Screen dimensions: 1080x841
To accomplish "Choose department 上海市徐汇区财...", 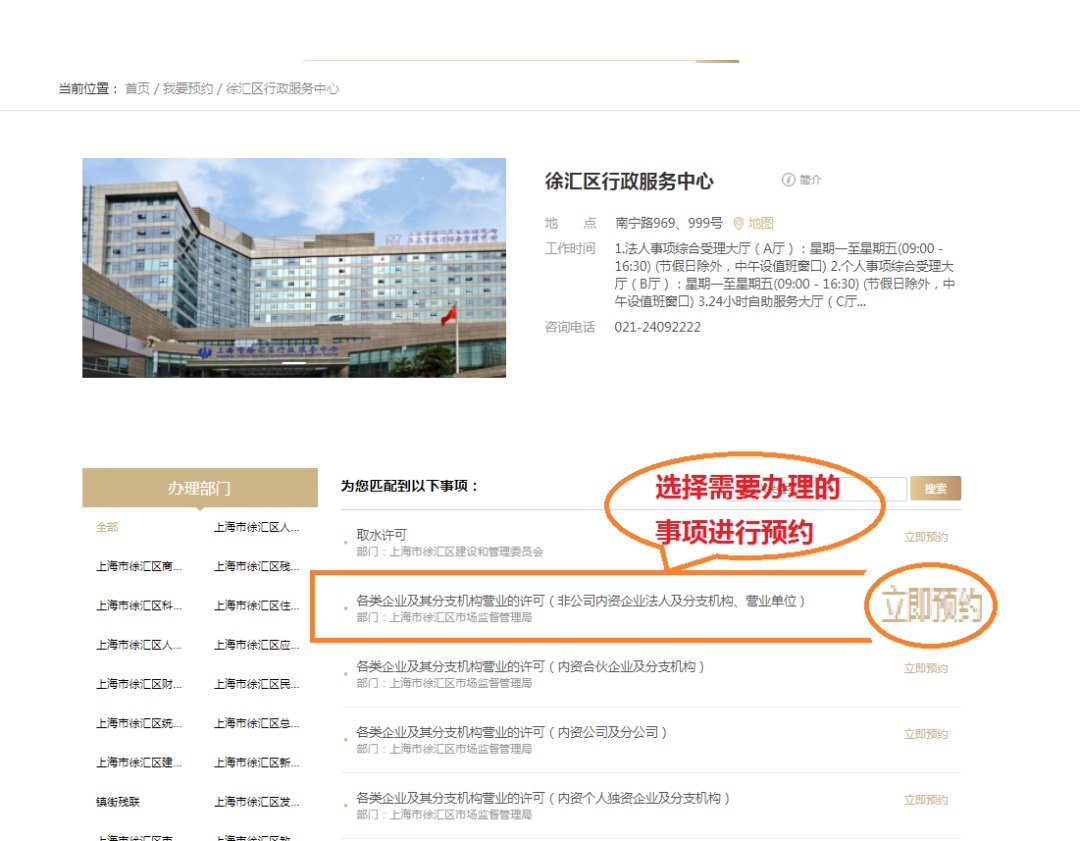I will click(139, 685).
